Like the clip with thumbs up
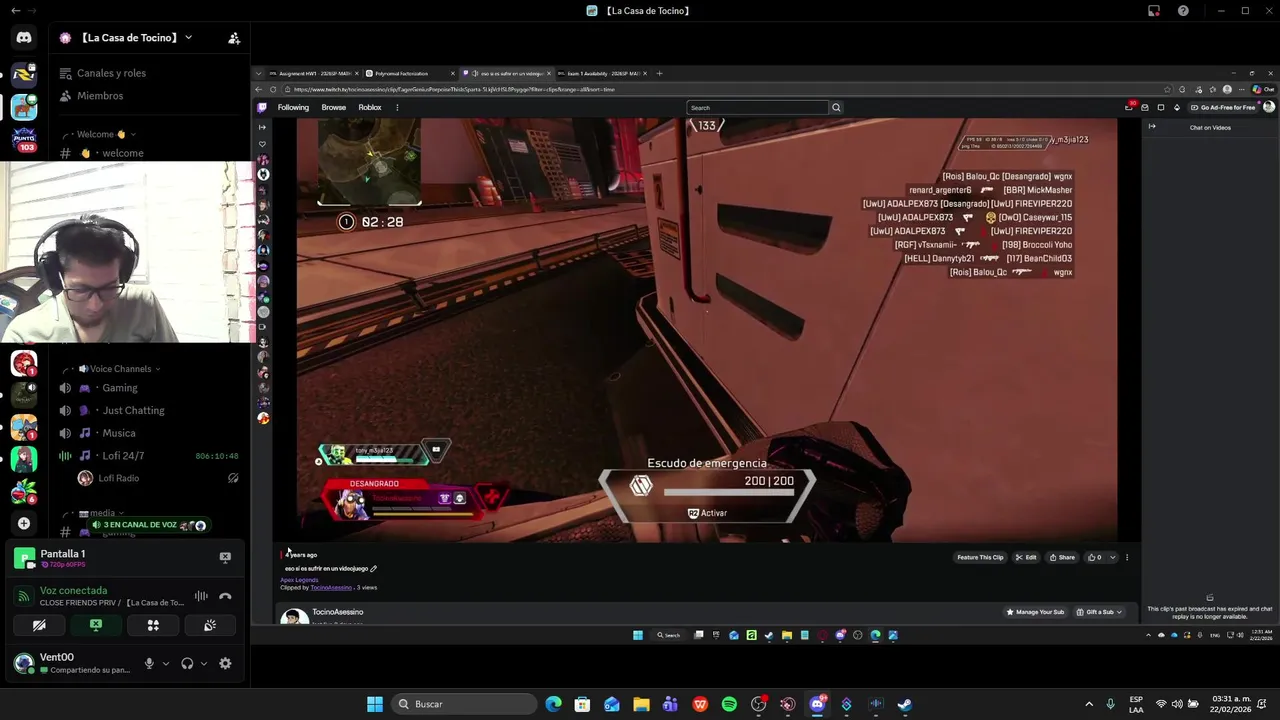 click(x=1096, y=558)
